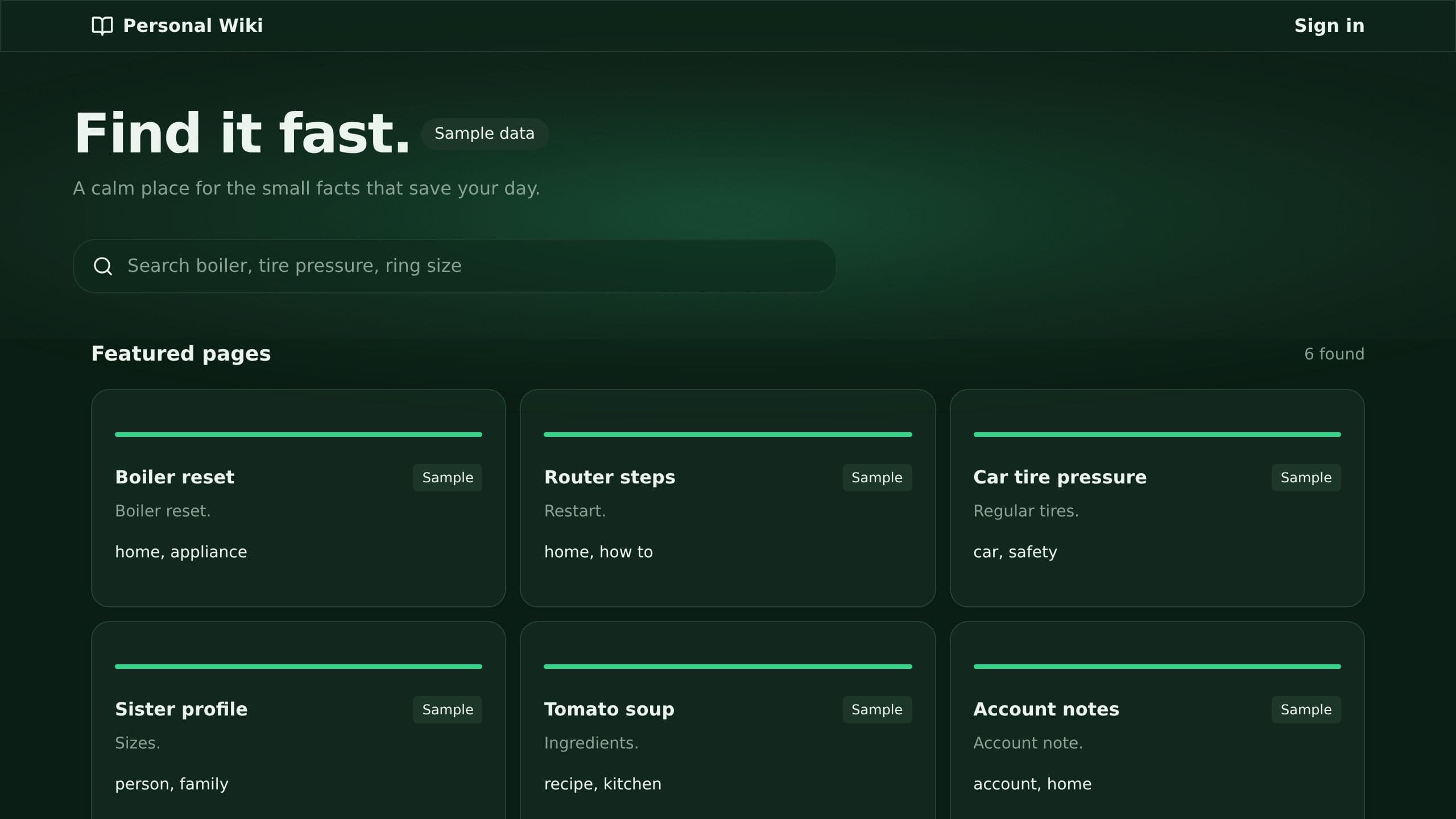Click the 'account, home' tags text
Image resolution: width=1456 pixels, height=819 pixels.
tap(1032, 784)
